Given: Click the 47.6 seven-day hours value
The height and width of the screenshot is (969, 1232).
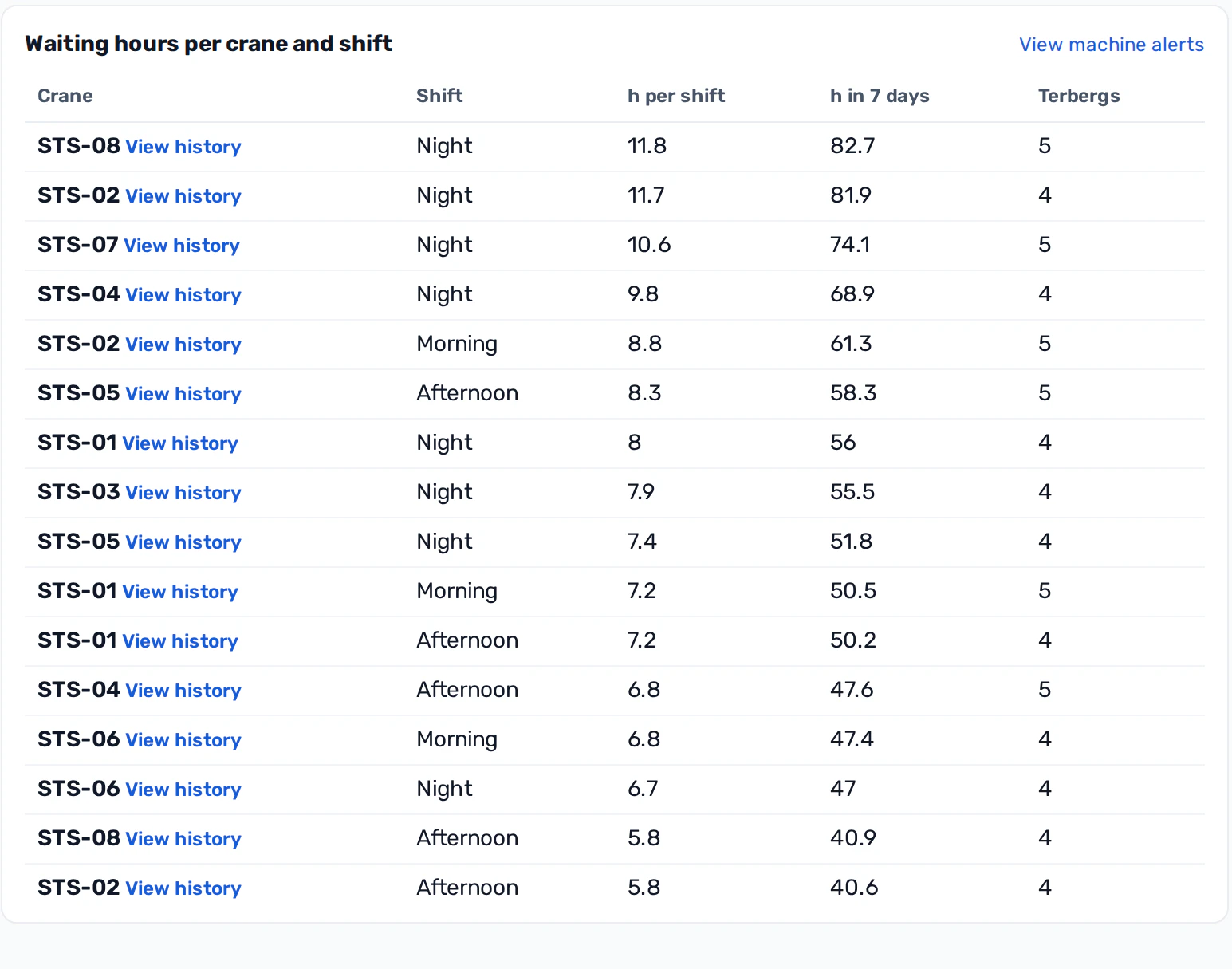Looking at the screenshot, I should point(852,690).
